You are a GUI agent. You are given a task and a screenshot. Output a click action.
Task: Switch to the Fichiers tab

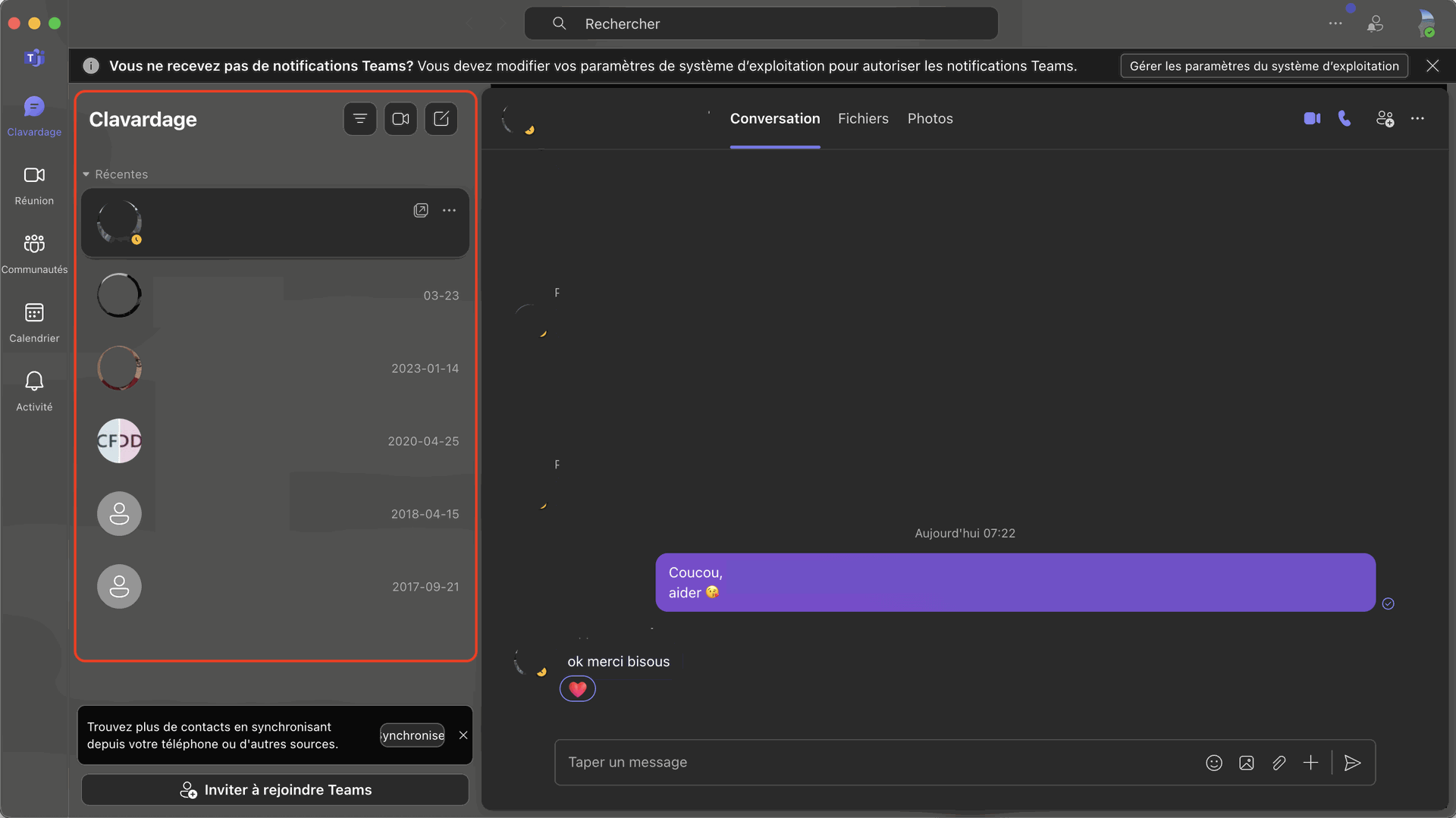click(x=863, y=118)
